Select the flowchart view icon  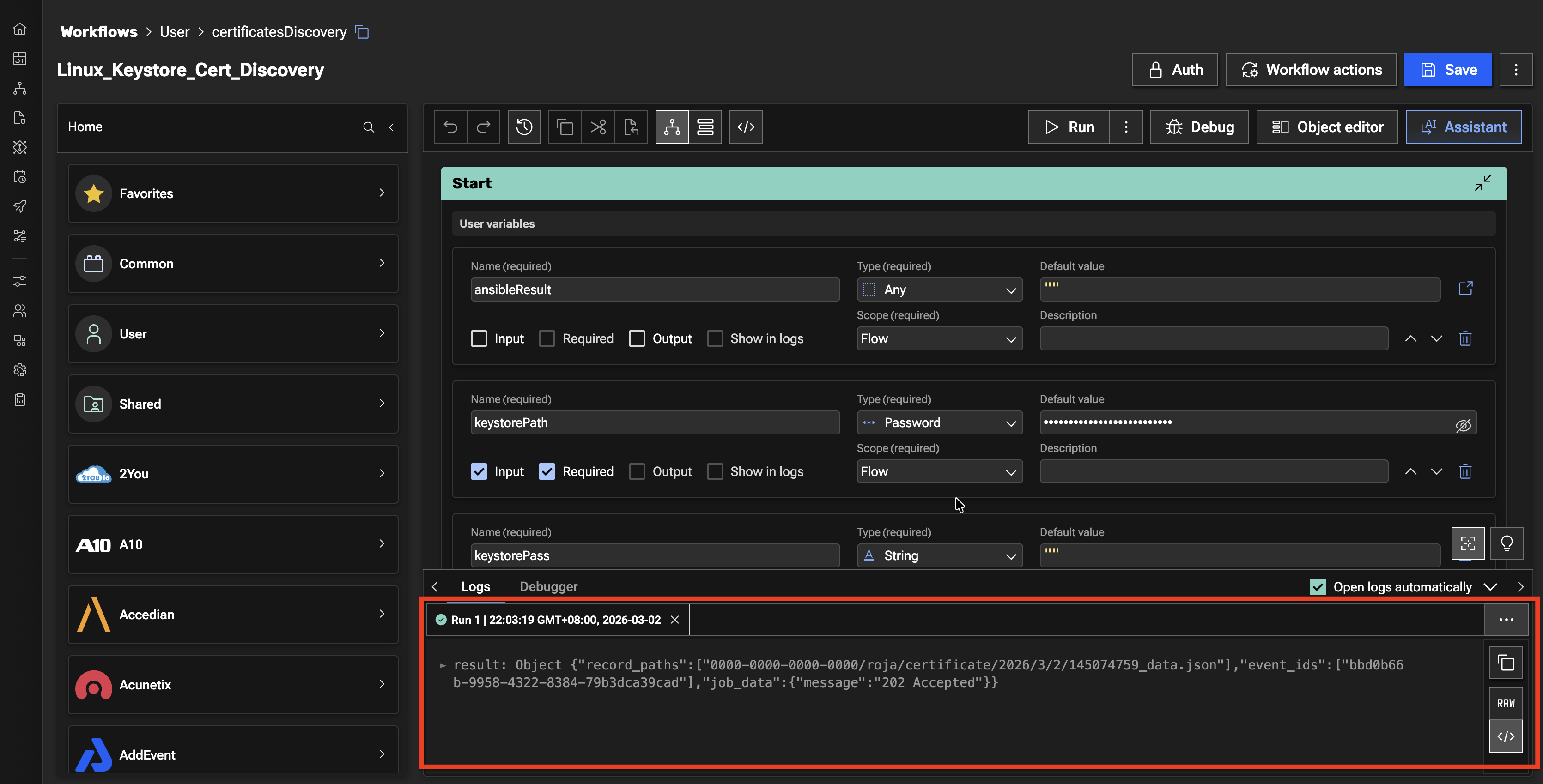pyautogui.click(x=672, y=127)
